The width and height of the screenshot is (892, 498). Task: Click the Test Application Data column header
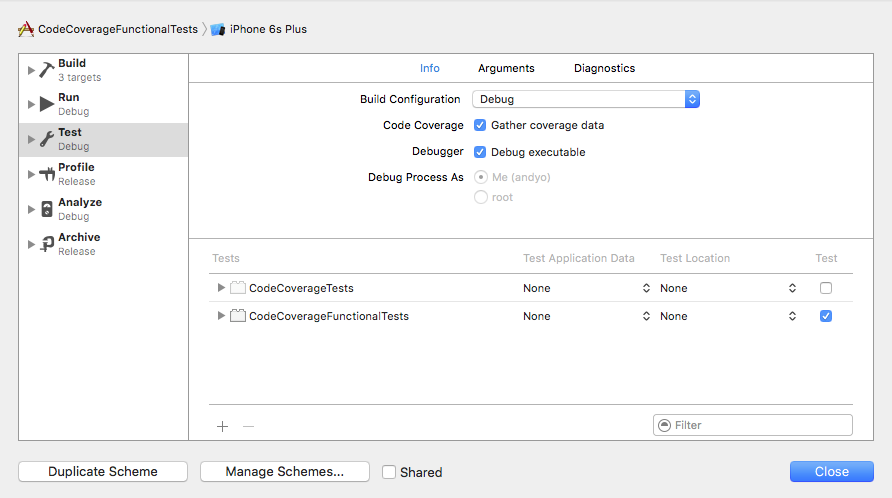[x=579, y=258]
